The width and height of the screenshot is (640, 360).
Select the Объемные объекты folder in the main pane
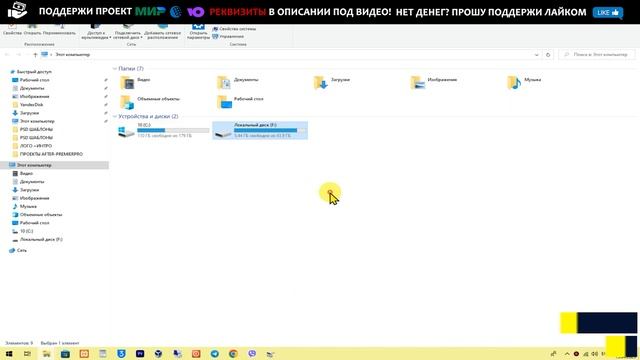tap(149, 101)
